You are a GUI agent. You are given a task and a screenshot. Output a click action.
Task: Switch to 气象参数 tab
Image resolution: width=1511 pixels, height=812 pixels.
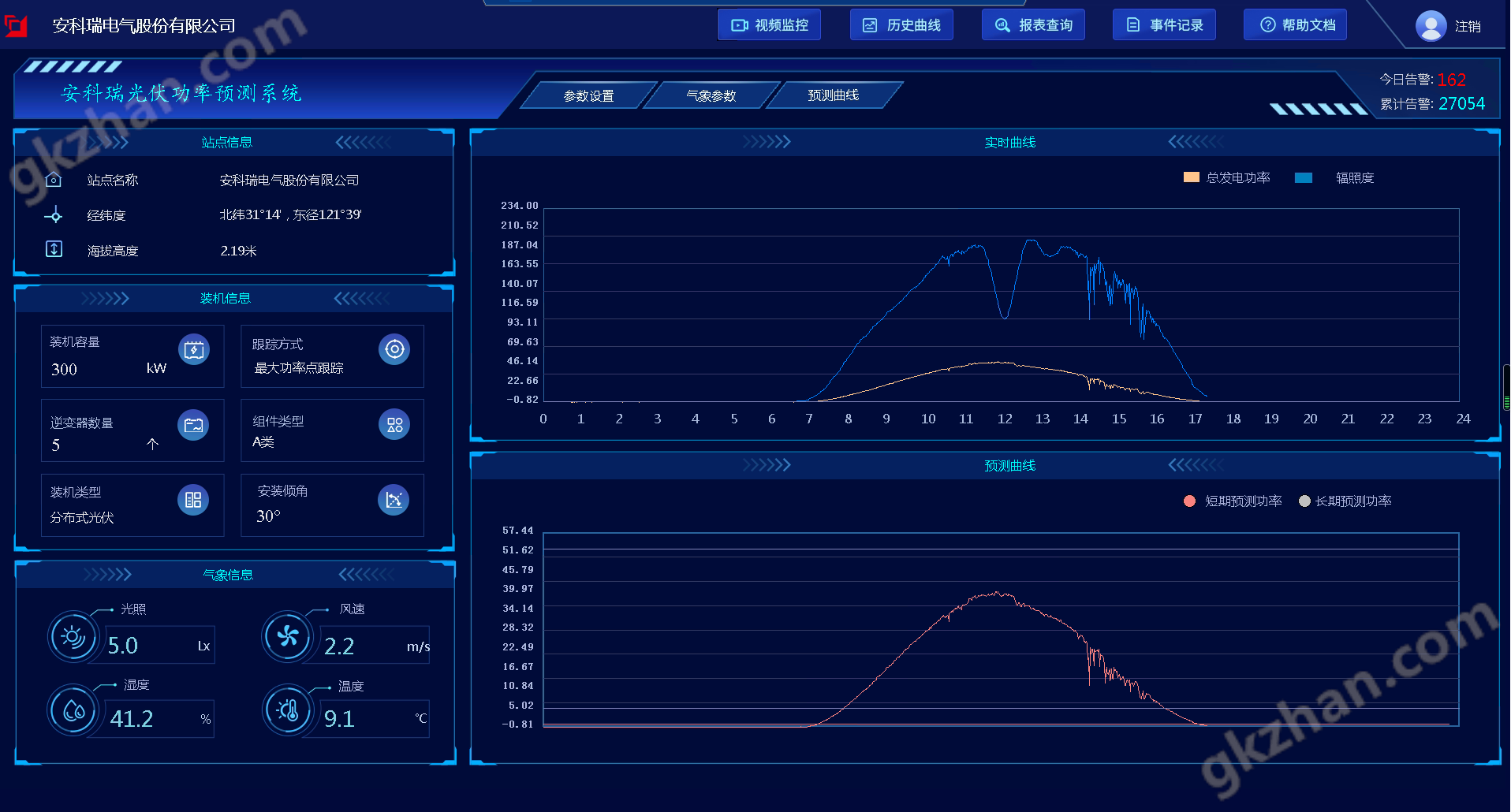[711, 95]
